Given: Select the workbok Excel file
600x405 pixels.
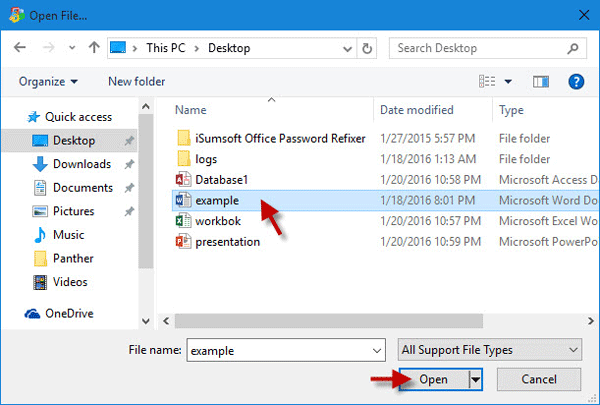Looking at the screenshot, I should click(x=218, y=221).
